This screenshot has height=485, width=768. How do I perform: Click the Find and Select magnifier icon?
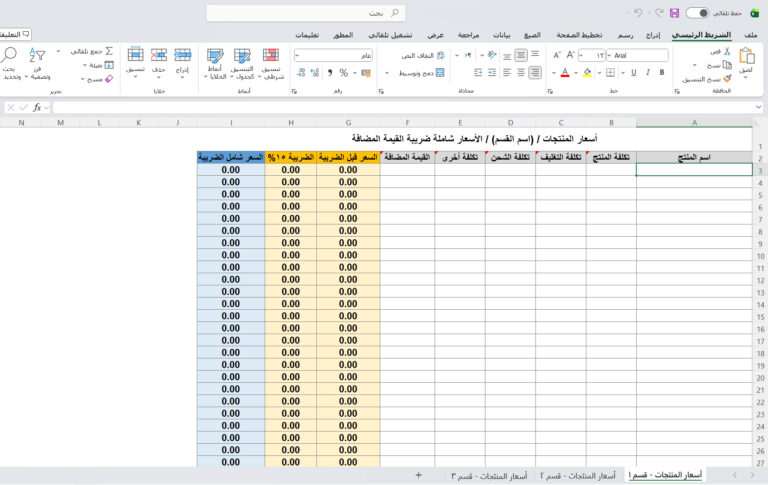(x=9, y=55)
